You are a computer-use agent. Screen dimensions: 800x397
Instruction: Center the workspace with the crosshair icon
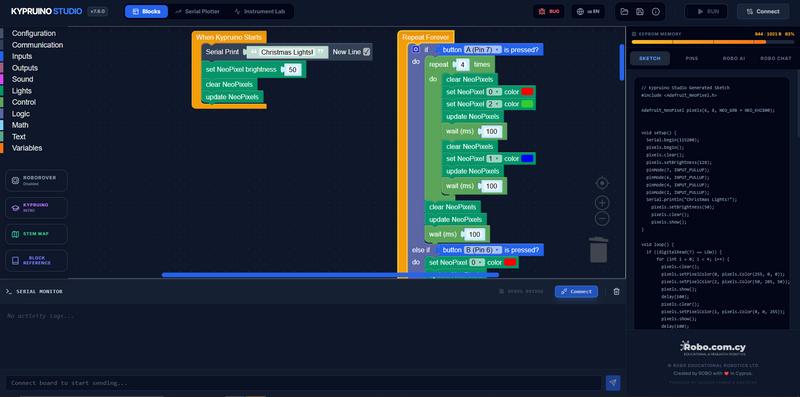point(602,183)
